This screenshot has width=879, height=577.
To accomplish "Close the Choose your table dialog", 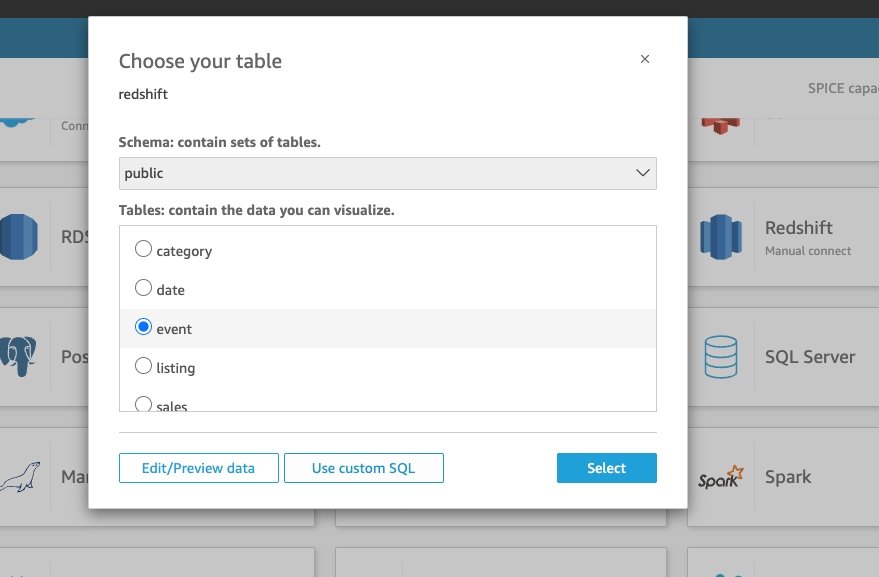I will (x=645, y=59).
